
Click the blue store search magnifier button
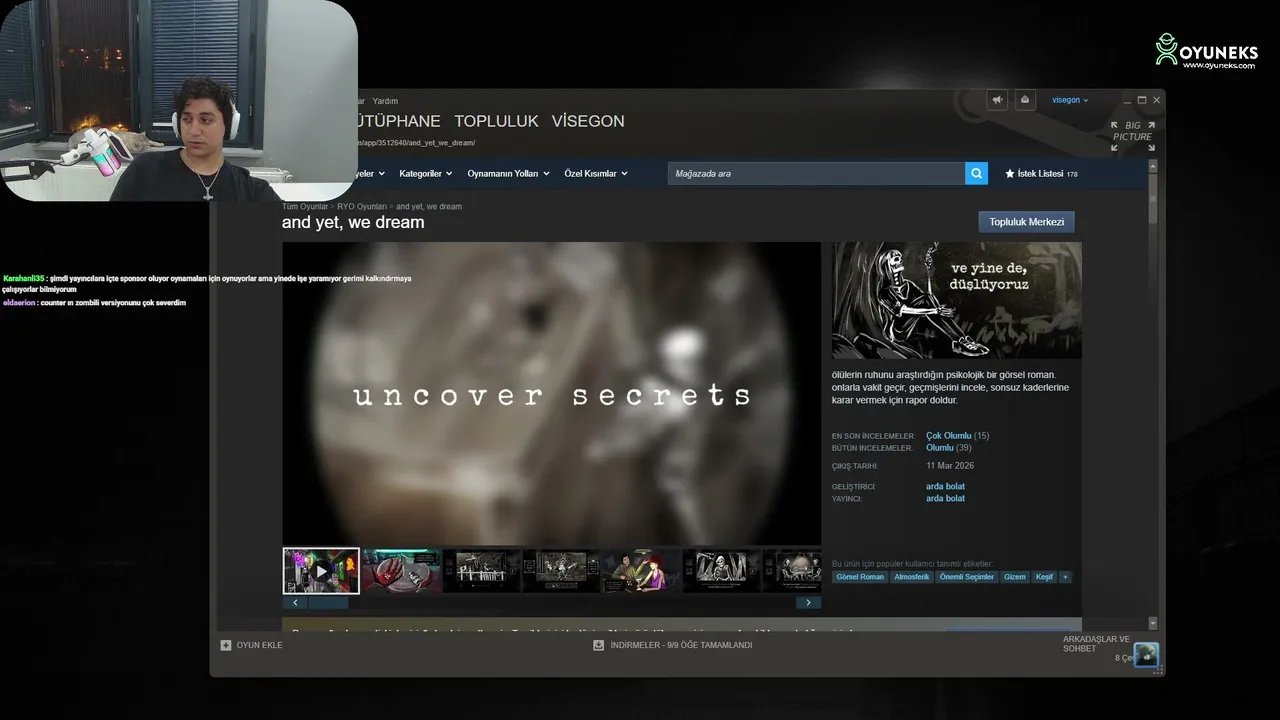[x=976, y=173]
